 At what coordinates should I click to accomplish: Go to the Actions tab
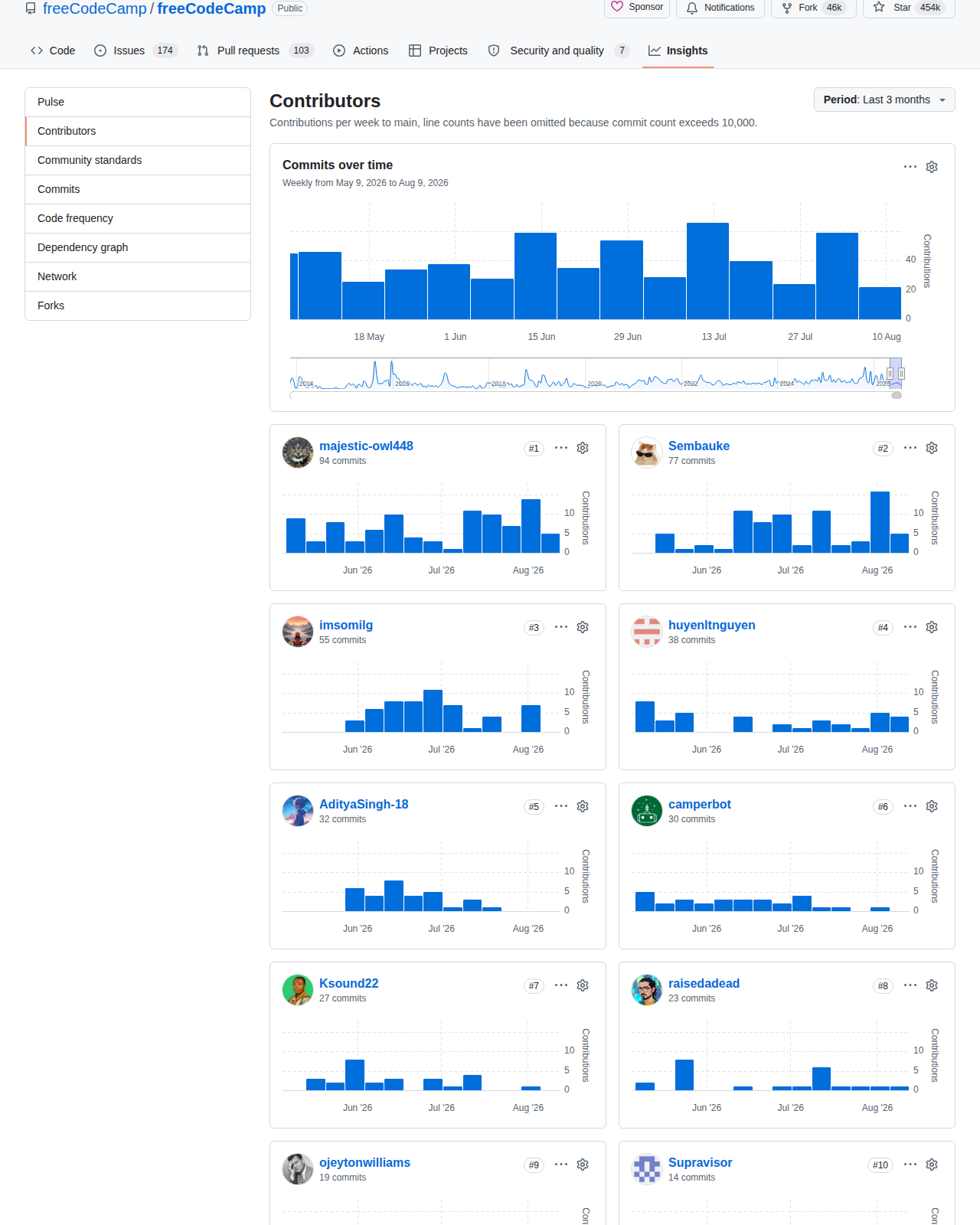[361, 51]
